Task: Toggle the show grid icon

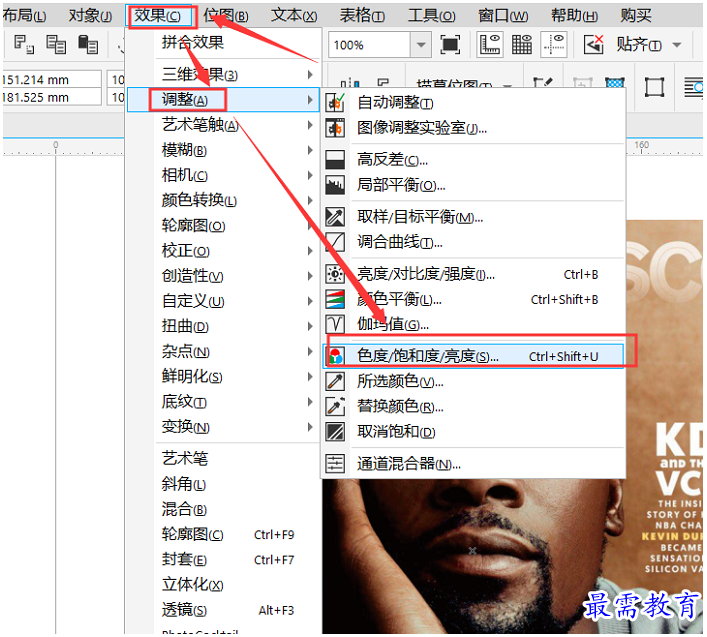Action: tap(522, 45)
